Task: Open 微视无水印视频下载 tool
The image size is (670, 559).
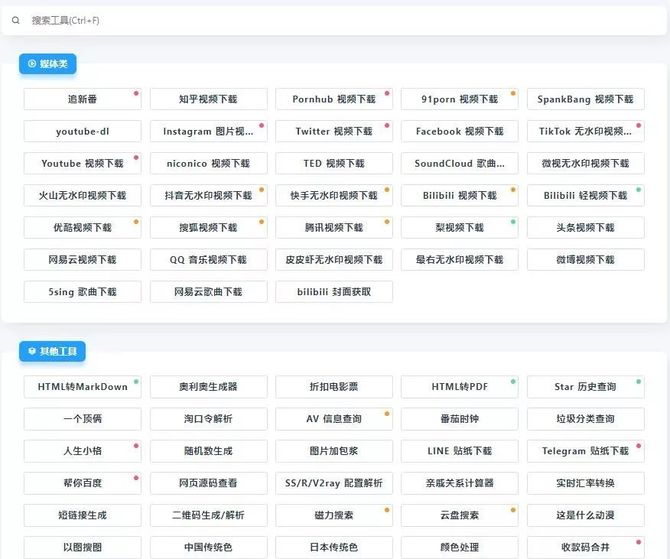Action: 585,163
